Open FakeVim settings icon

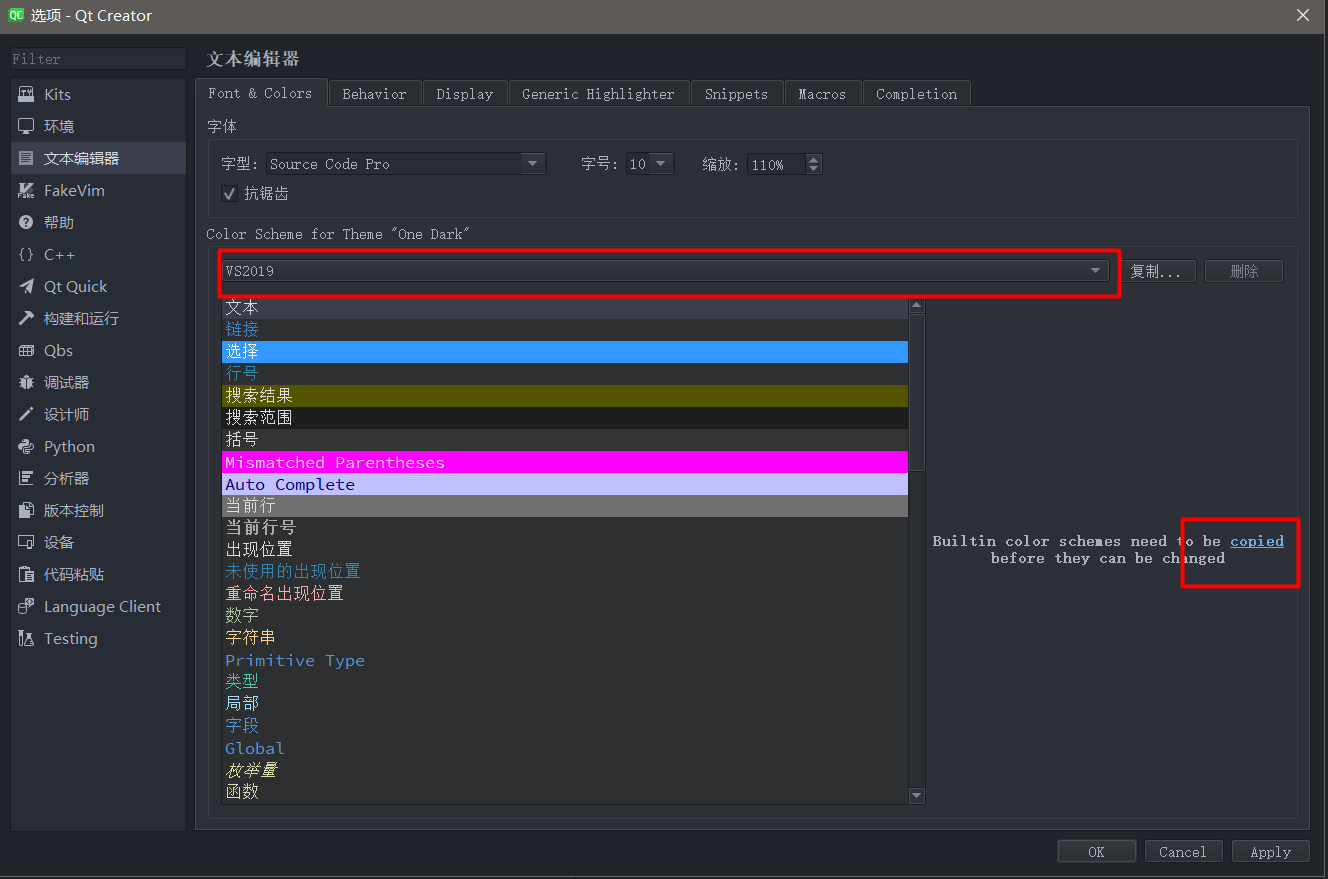pyautogui.click(x=26, y=190)
